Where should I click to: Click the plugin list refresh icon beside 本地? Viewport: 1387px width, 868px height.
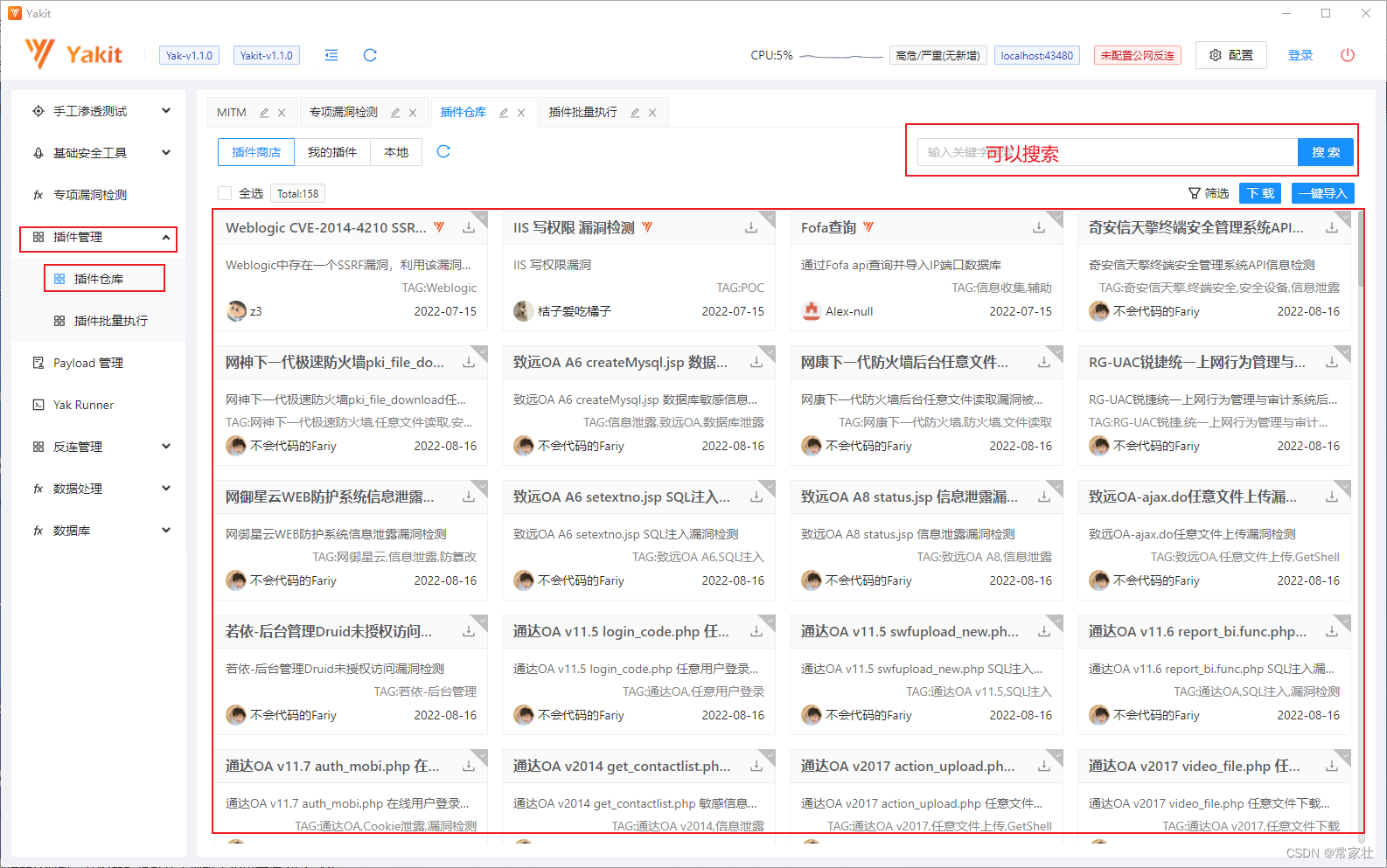443,151
